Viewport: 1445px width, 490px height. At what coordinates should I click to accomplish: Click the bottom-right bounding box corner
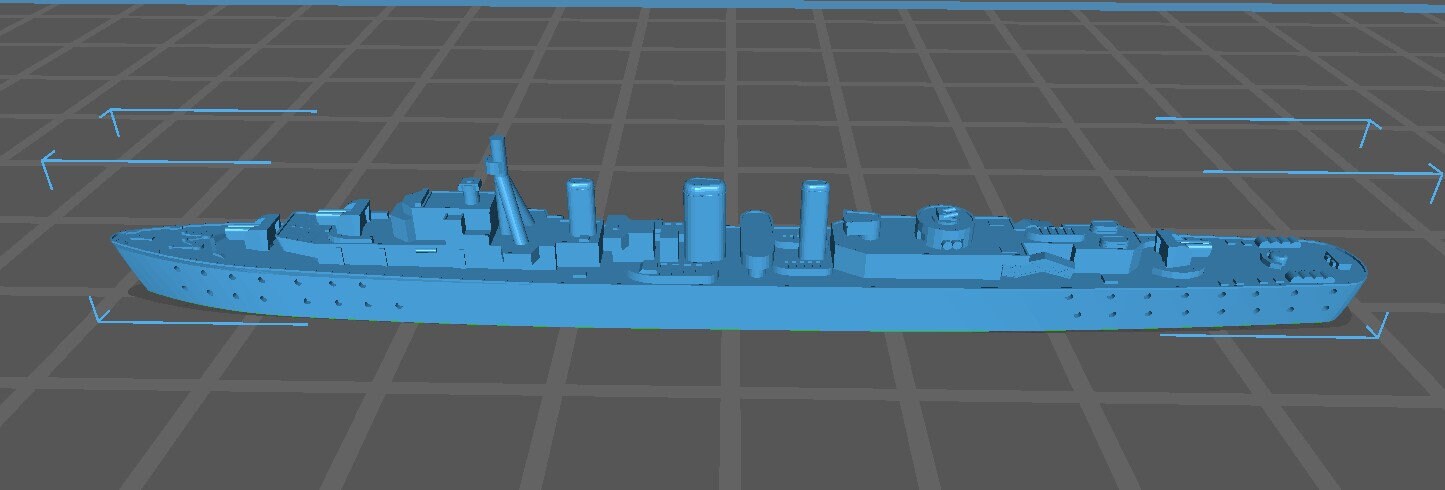(1380, 328)
